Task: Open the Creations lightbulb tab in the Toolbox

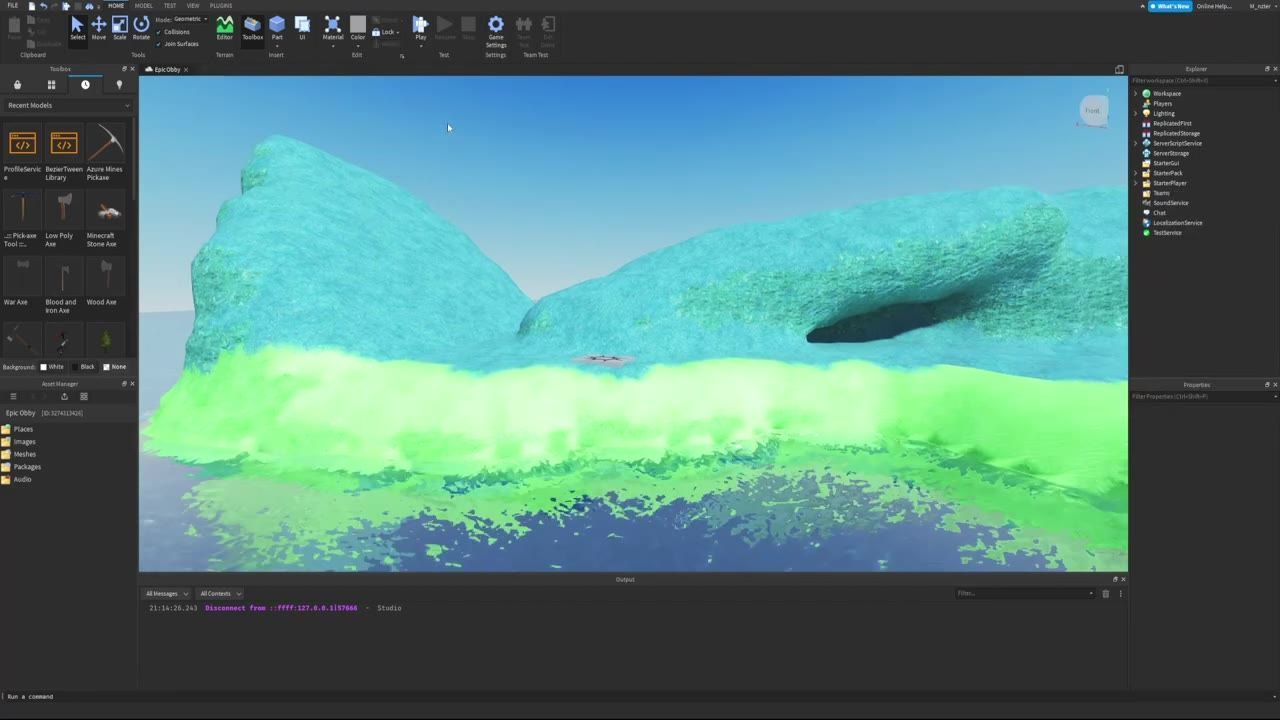Action: click(119, 85)
